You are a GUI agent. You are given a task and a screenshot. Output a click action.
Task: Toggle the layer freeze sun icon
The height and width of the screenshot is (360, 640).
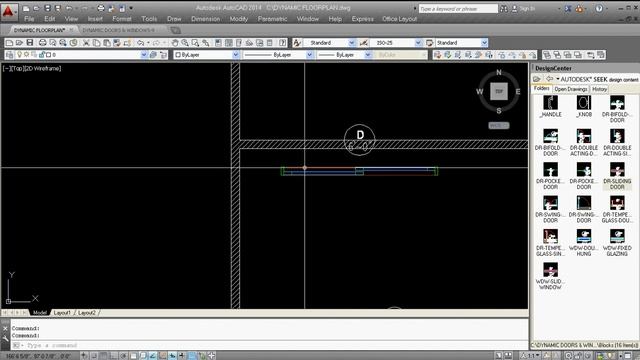coord(27,55)
